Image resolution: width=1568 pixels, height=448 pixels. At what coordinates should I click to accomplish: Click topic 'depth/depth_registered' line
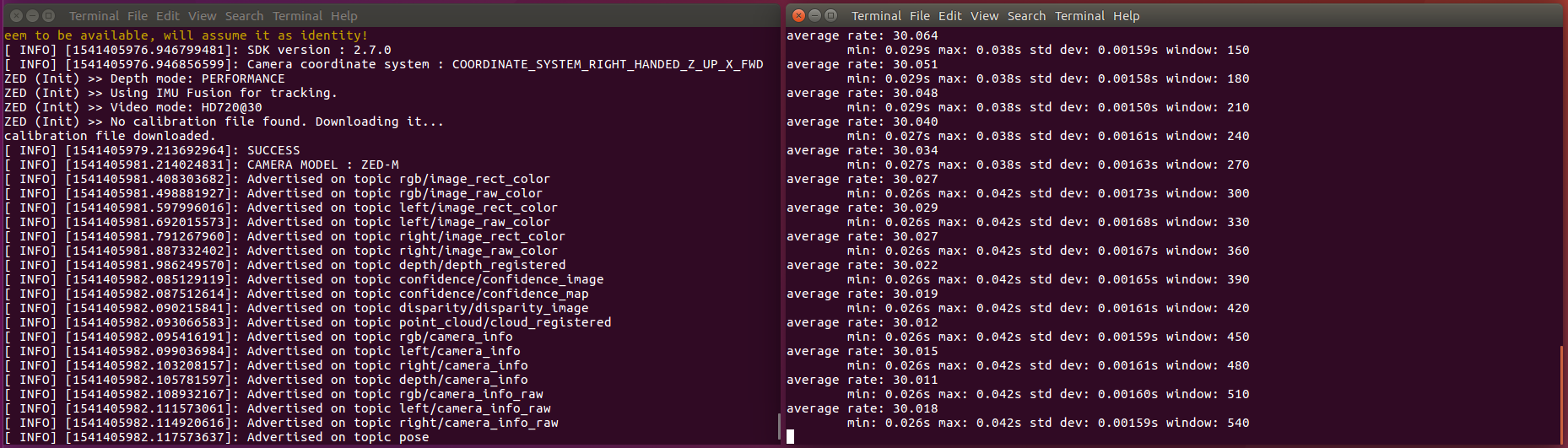(x=285, y=265)
